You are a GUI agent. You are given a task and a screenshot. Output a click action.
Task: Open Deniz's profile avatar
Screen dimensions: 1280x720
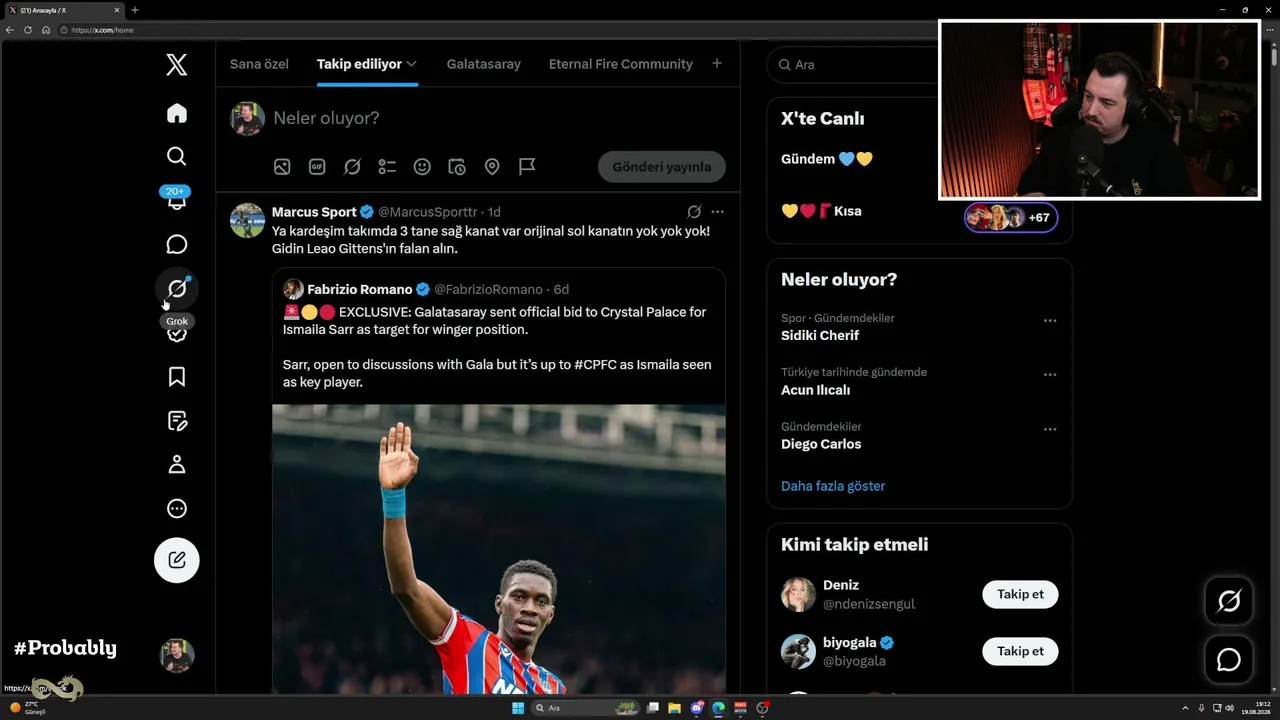pyautogui.click(x=798, y=594)
